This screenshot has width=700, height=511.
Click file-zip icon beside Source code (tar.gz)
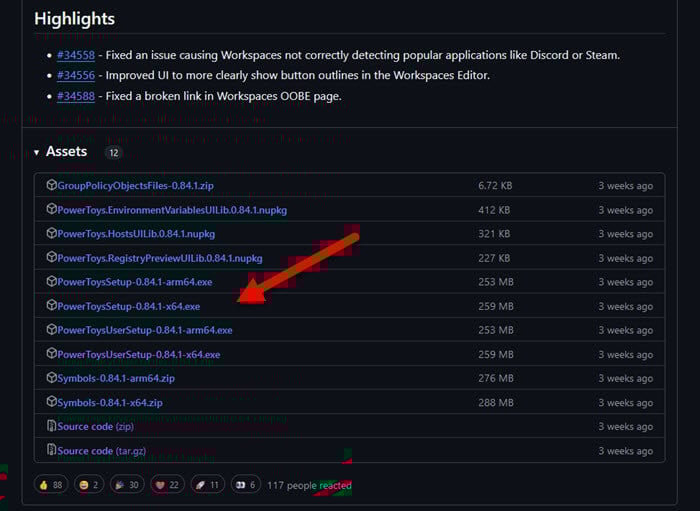tap(51, 450)
